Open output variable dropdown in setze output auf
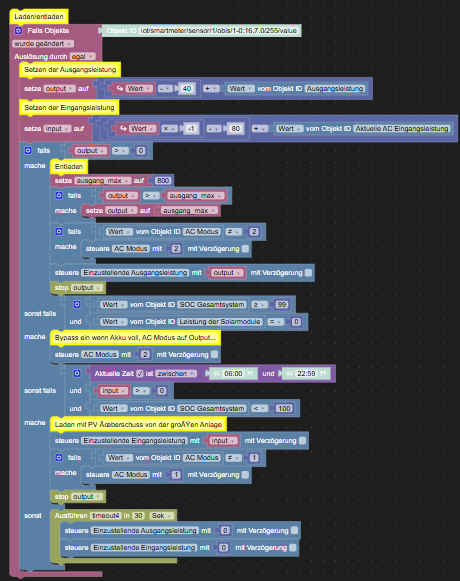Viewport: 460px width, 581px height. [x=59, y=89]
